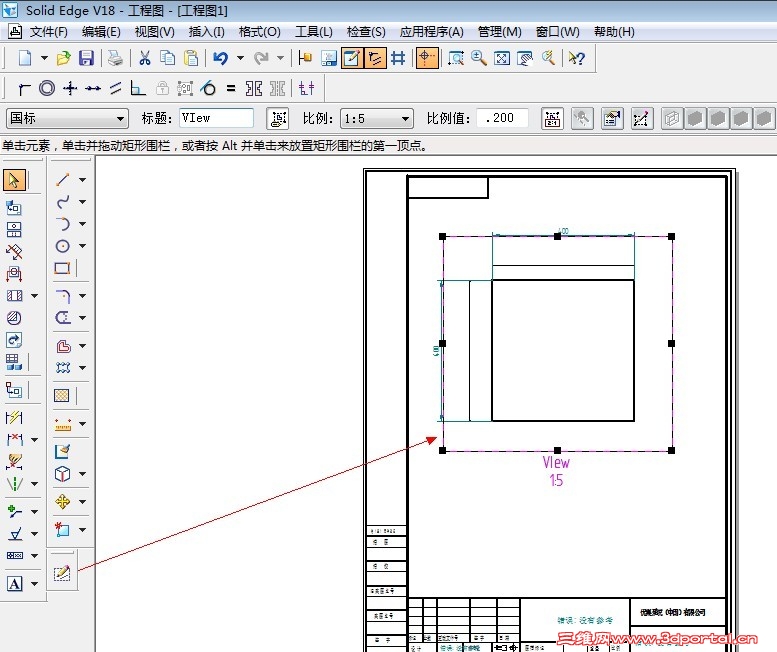Click the Zoom Area icon

tap(455, 58)
